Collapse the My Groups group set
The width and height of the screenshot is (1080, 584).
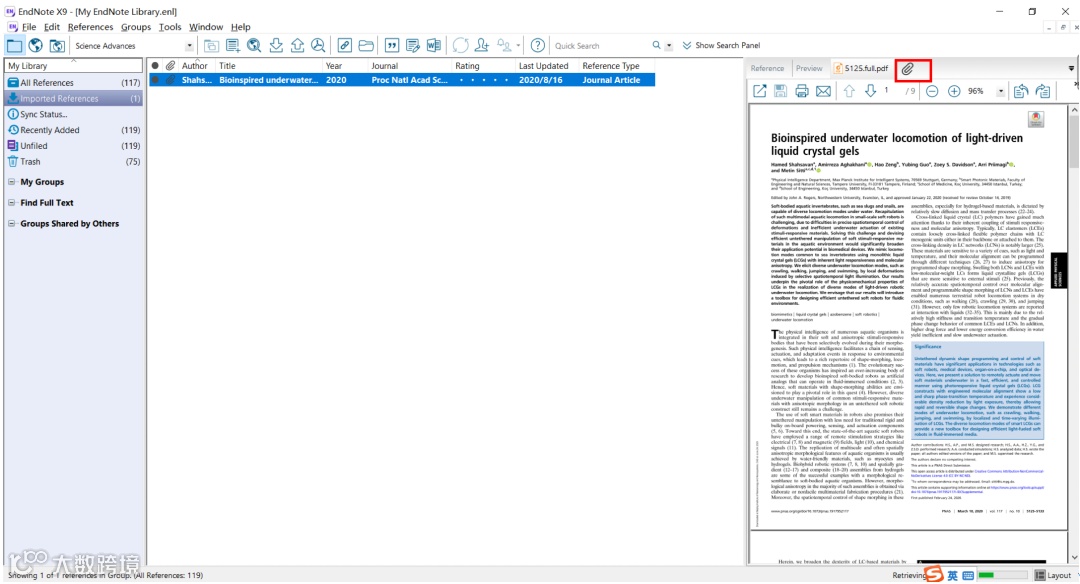[x=11, y=182]
